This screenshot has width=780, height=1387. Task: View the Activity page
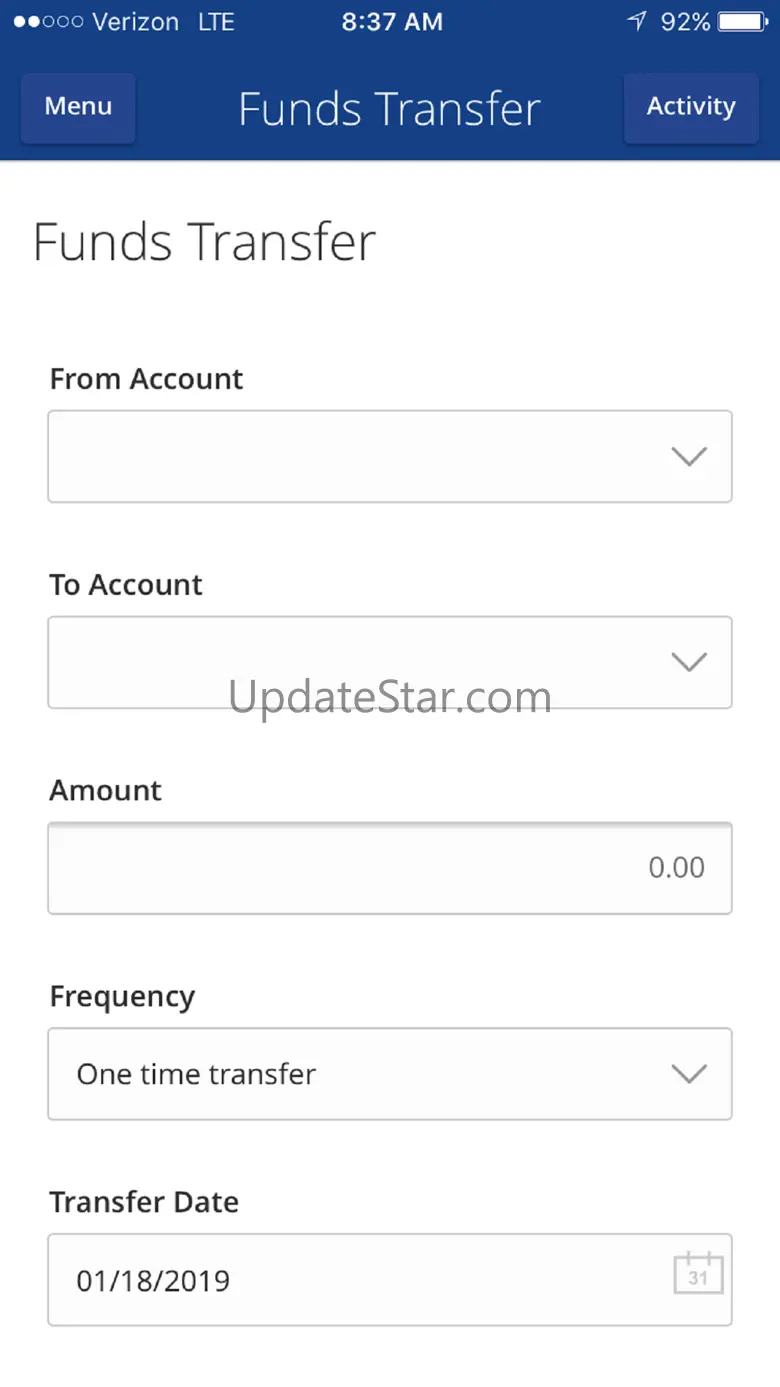[691, 107]
